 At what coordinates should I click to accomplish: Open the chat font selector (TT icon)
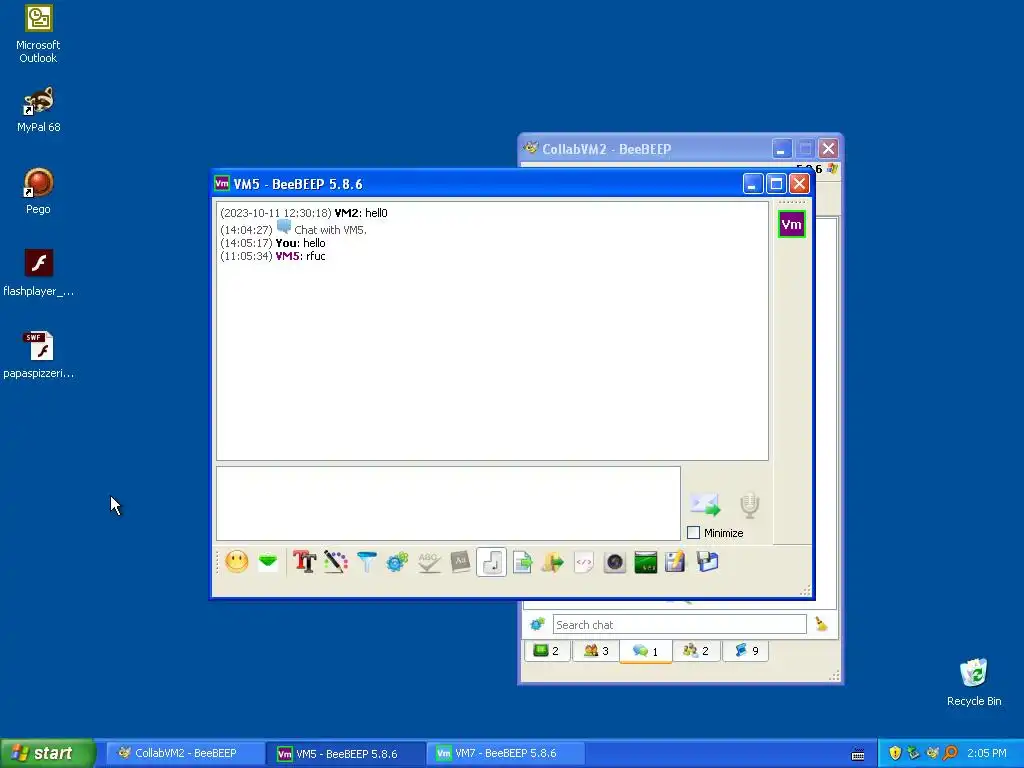click(x=304, y=562)
